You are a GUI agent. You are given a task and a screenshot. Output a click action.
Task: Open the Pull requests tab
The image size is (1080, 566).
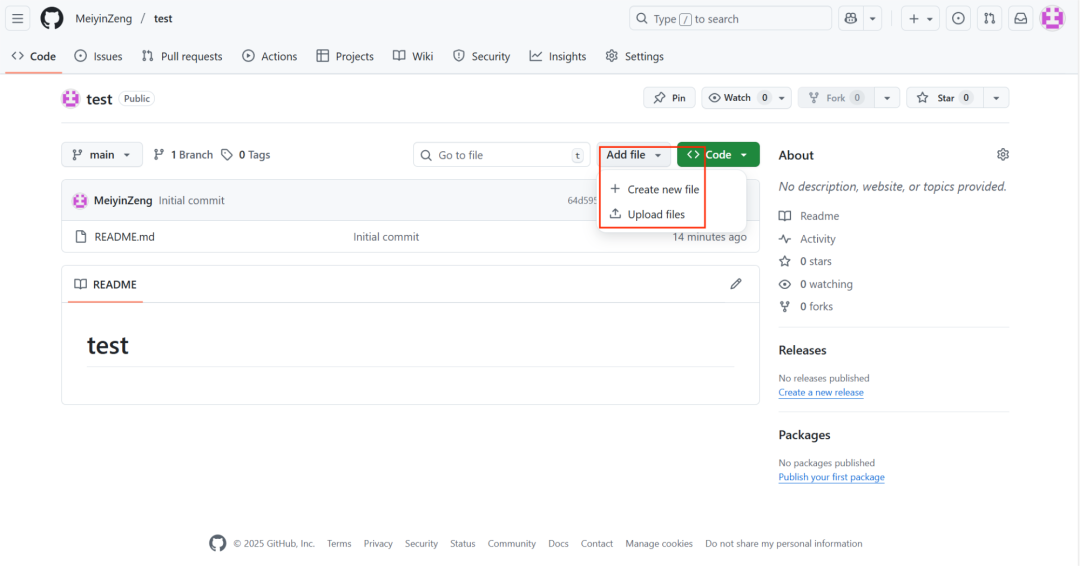coord(182,56)
